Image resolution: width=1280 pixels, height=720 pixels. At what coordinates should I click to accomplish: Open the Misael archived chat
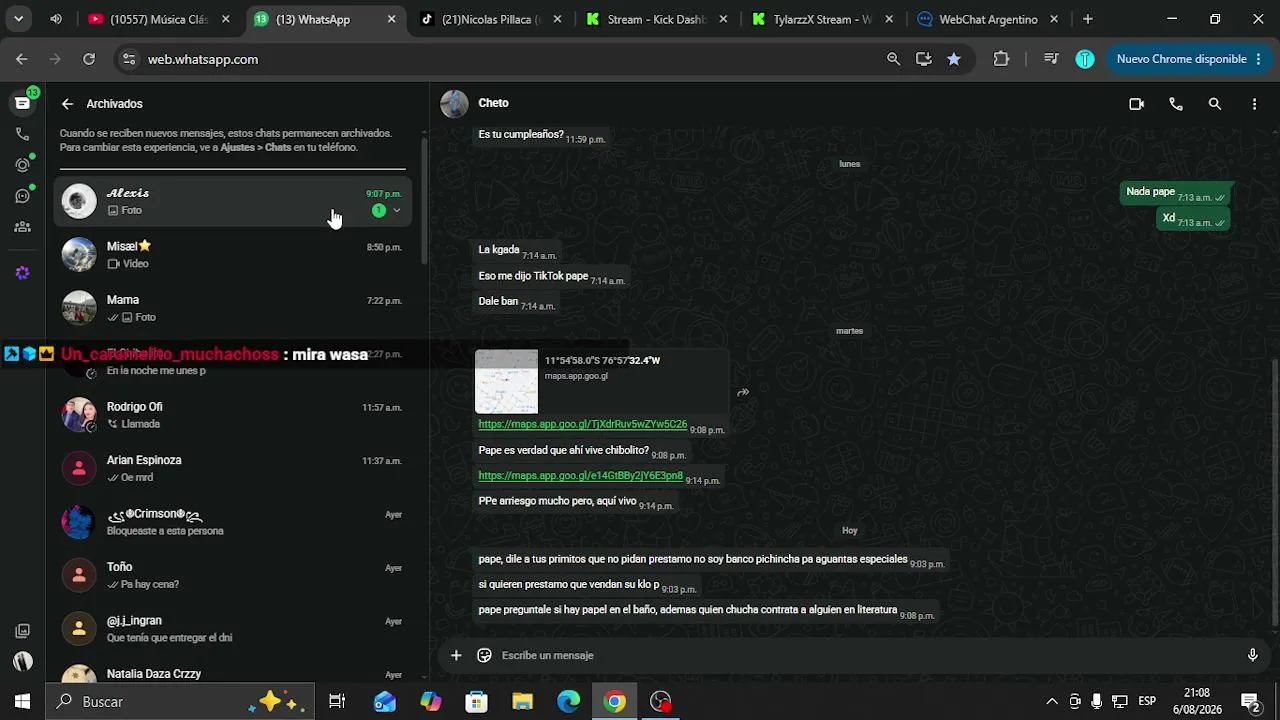pyautogui.click(x=233, y=255)
